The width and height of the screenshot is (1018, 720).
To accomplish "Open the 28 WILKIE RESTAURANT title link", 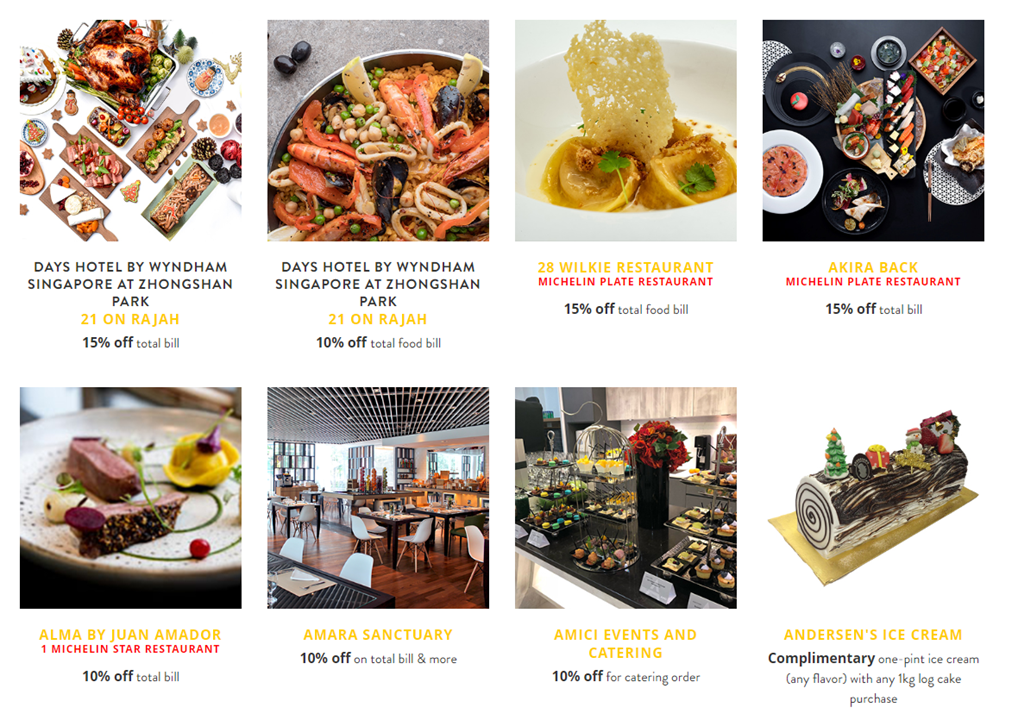I will click(626, 267).
